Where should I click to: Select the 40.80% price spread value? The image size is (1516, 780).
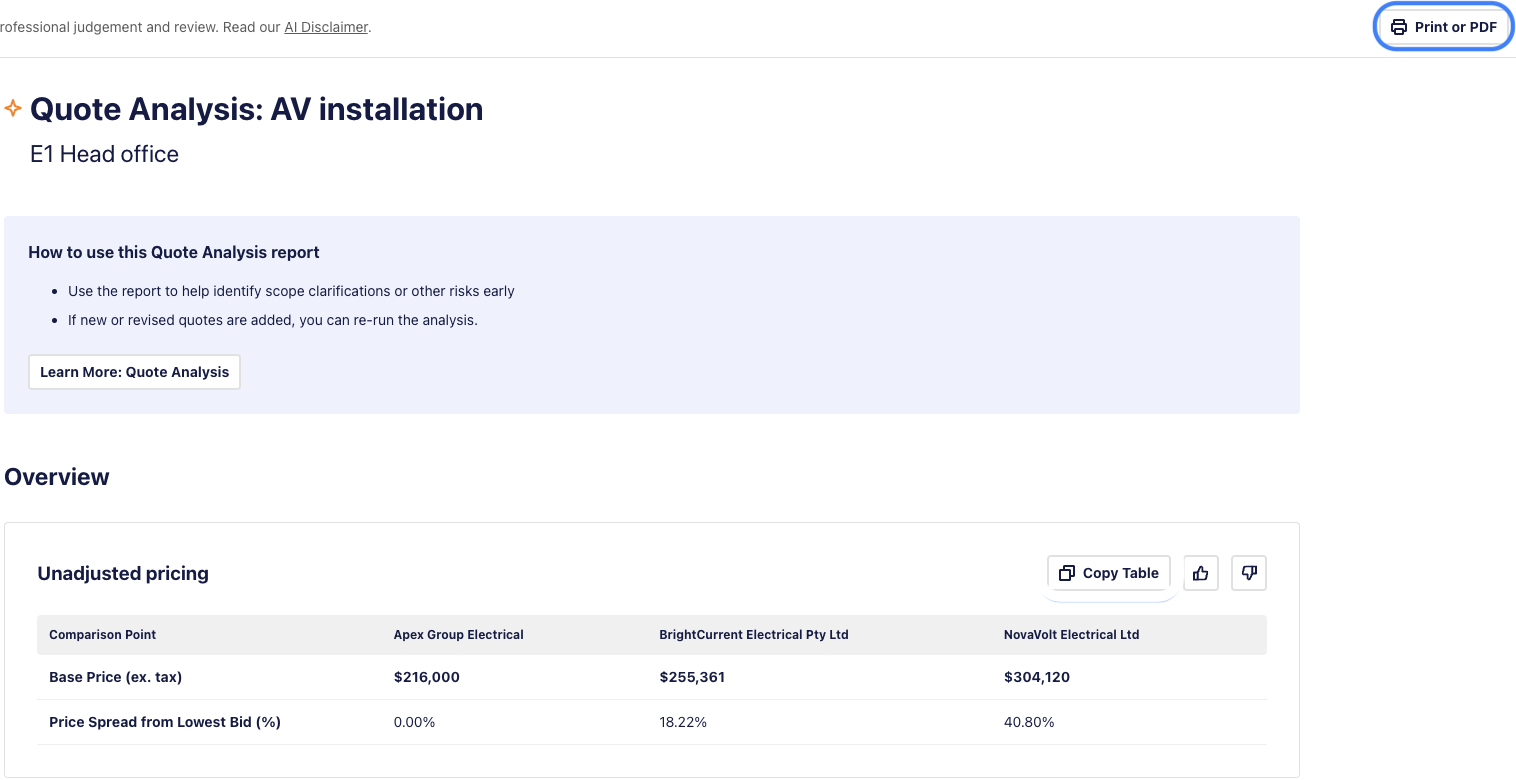pos(1028,722)
